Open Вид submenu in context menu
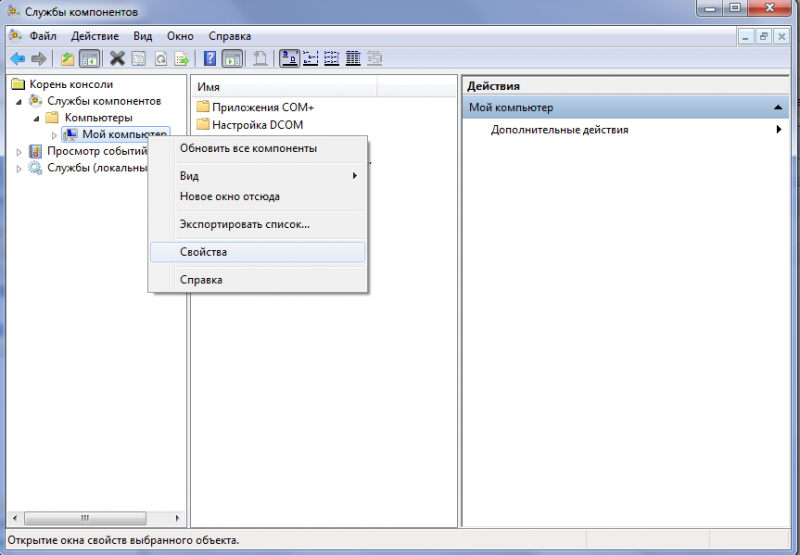The width and height of the screenshot is (800, 555). coord(258,176)
